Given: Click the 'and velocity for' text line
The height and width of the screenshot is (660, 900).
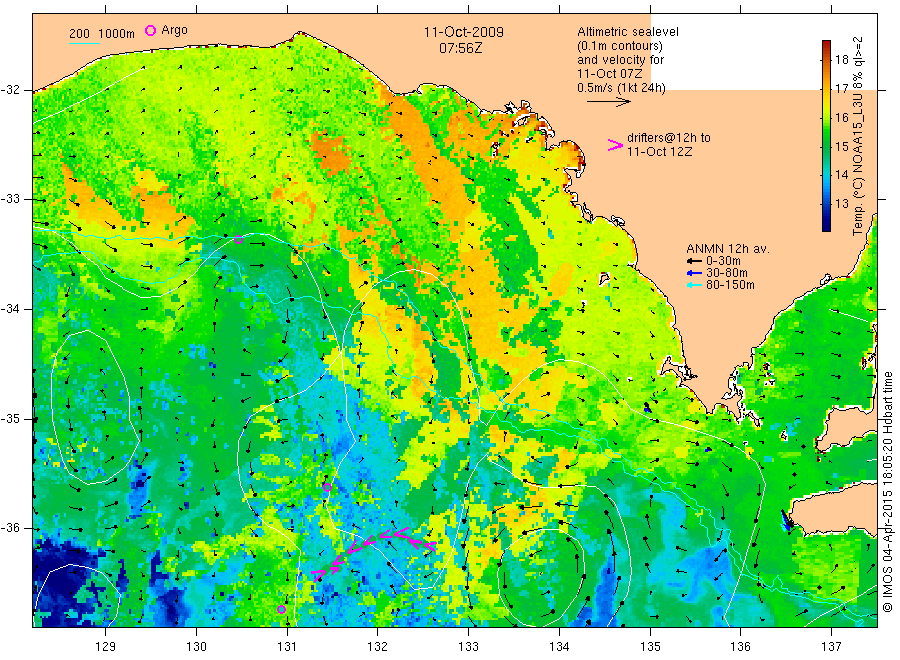Looking at the screenshot, I should tap(620, 60).
